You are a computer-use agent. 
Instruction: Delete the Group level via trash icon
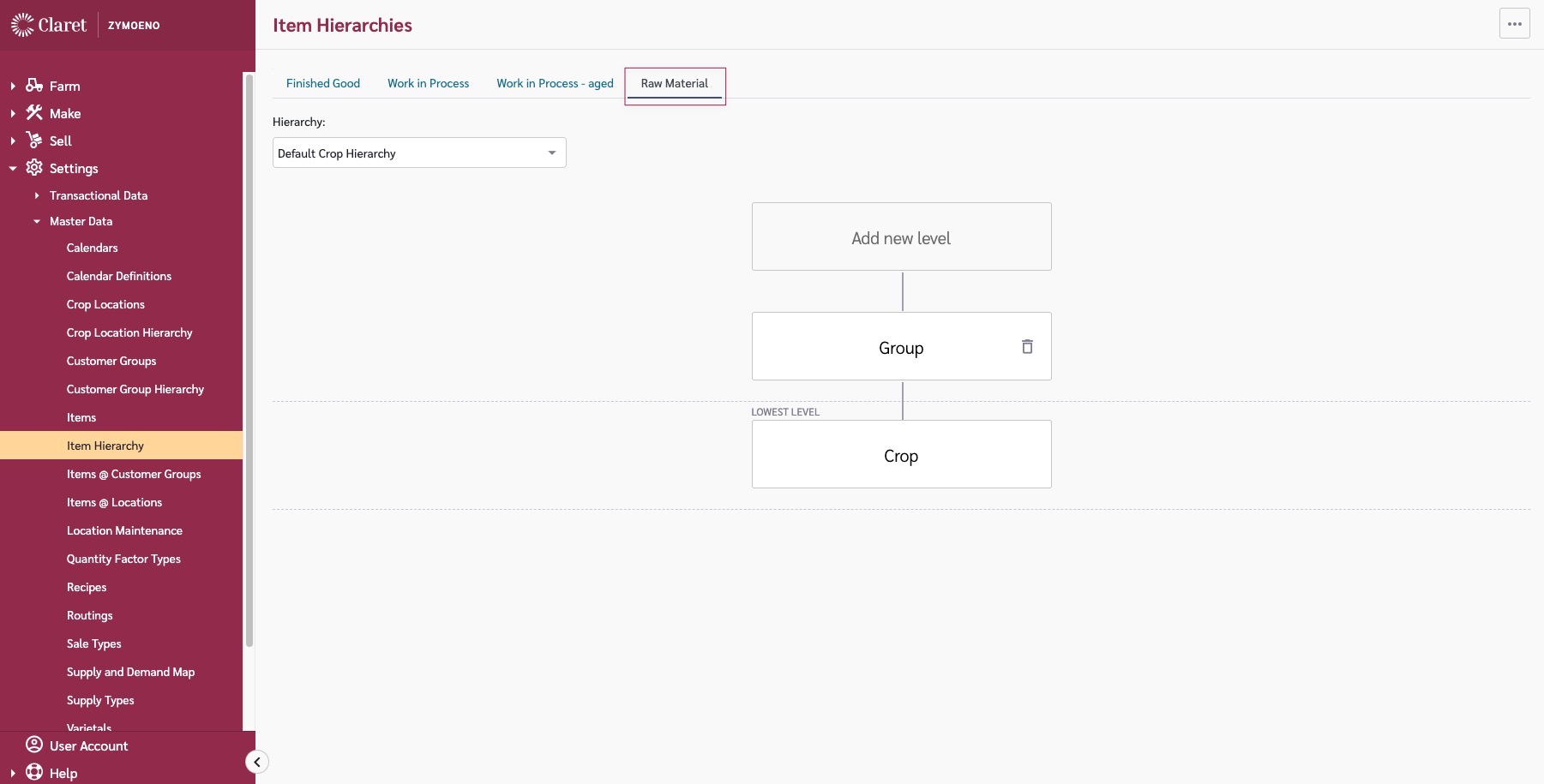1027,346
